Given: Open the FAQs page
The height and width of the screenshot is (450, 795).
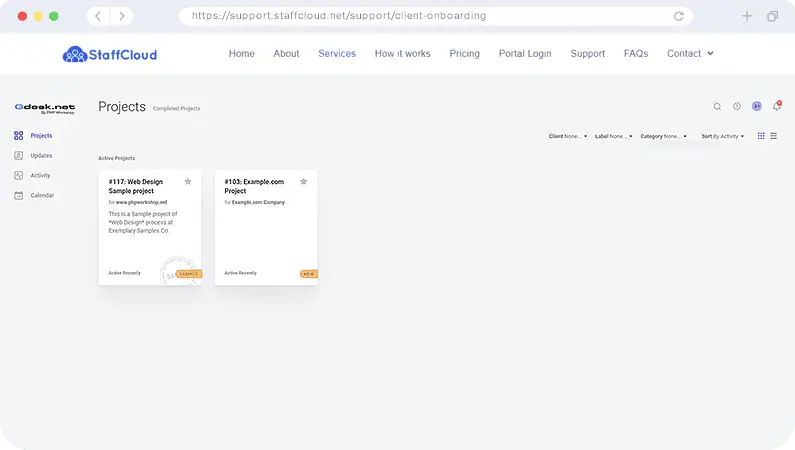Looking at the screenshot, I should (636, 54).
